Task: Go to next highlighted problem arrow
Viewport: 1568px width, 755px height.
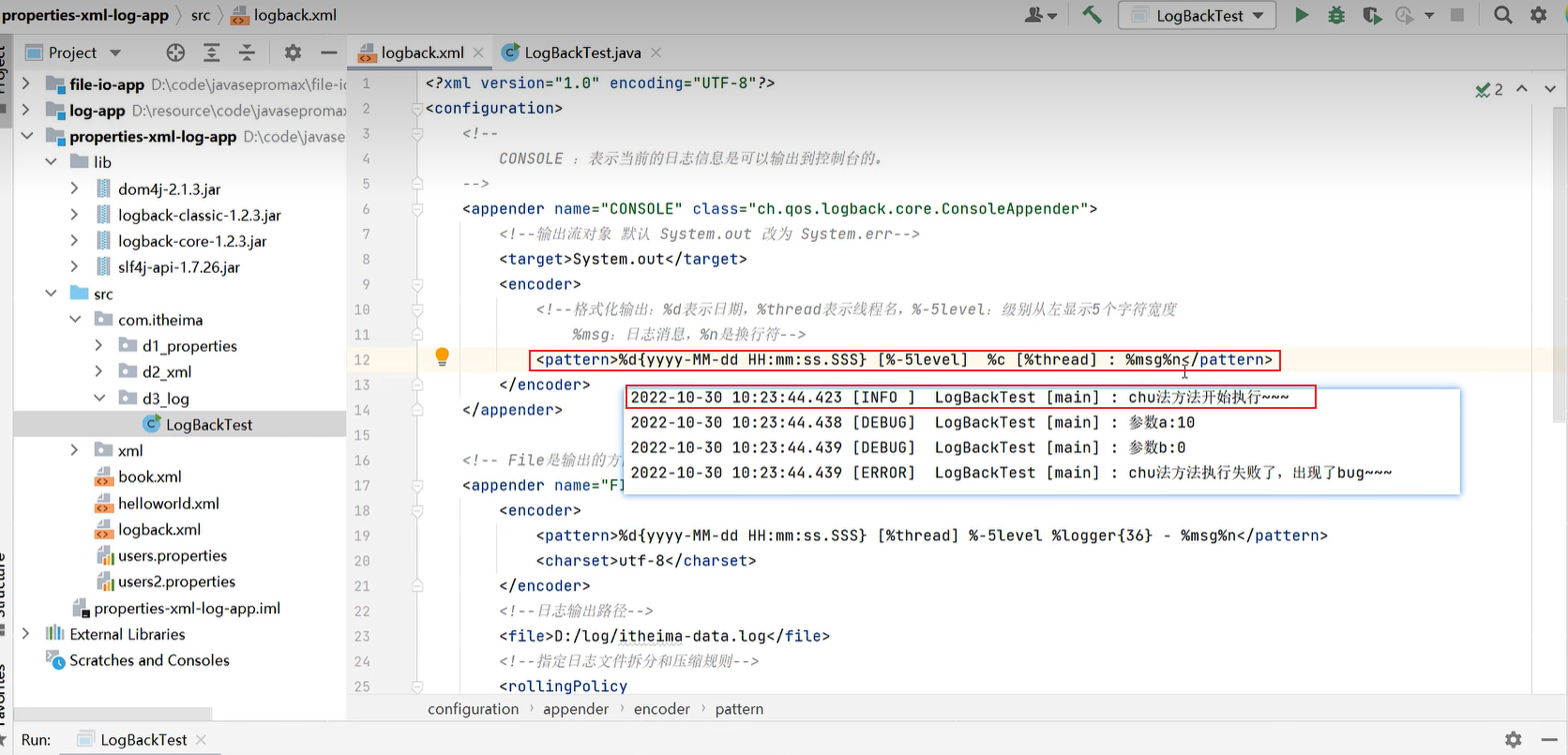Action: [x=1550, y=88]
